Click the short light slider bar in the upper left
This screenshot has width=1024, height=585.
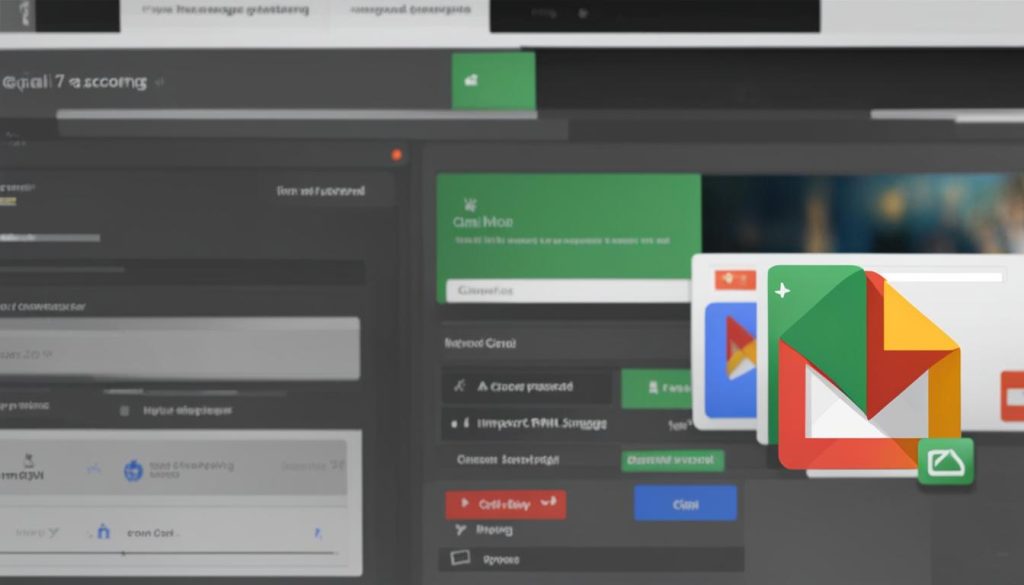coord(50,238)
